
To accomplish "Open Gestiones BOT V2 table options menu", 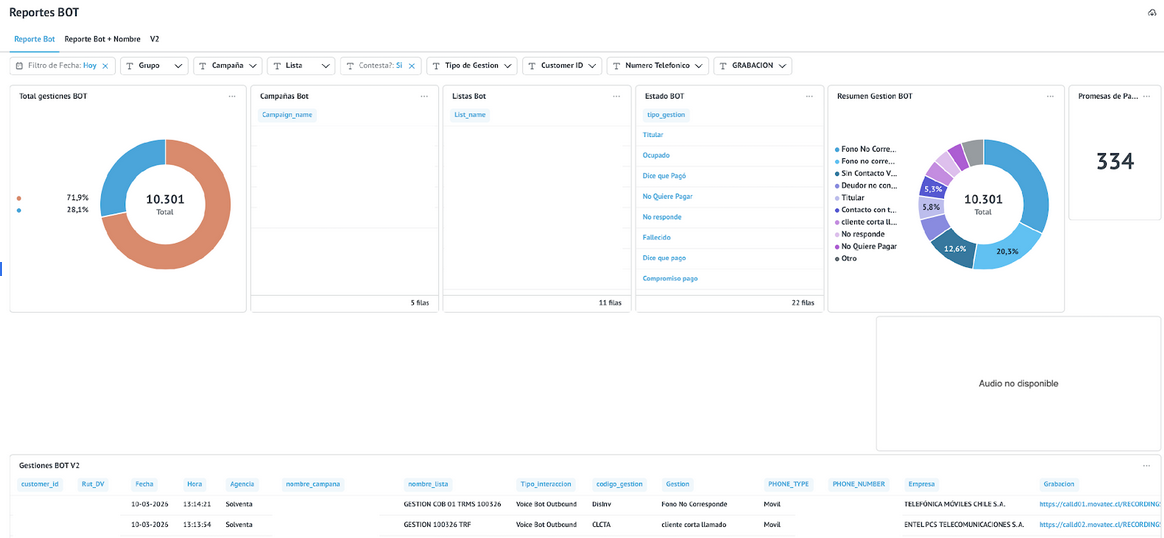I will [x=1146, y=465].
